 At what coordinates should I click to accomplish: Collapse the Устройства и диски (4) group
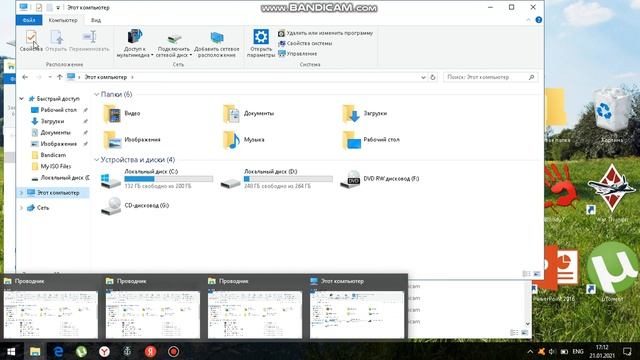click(x=97, y=160)
